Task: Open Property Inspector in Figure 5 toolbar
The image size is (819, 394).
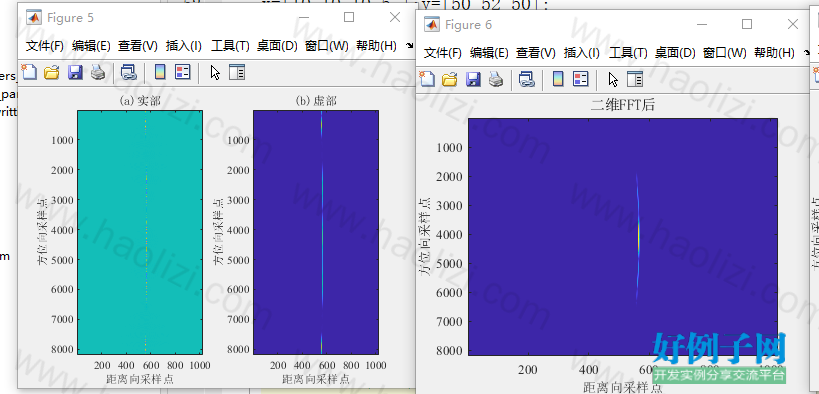Action: (237, 72)
